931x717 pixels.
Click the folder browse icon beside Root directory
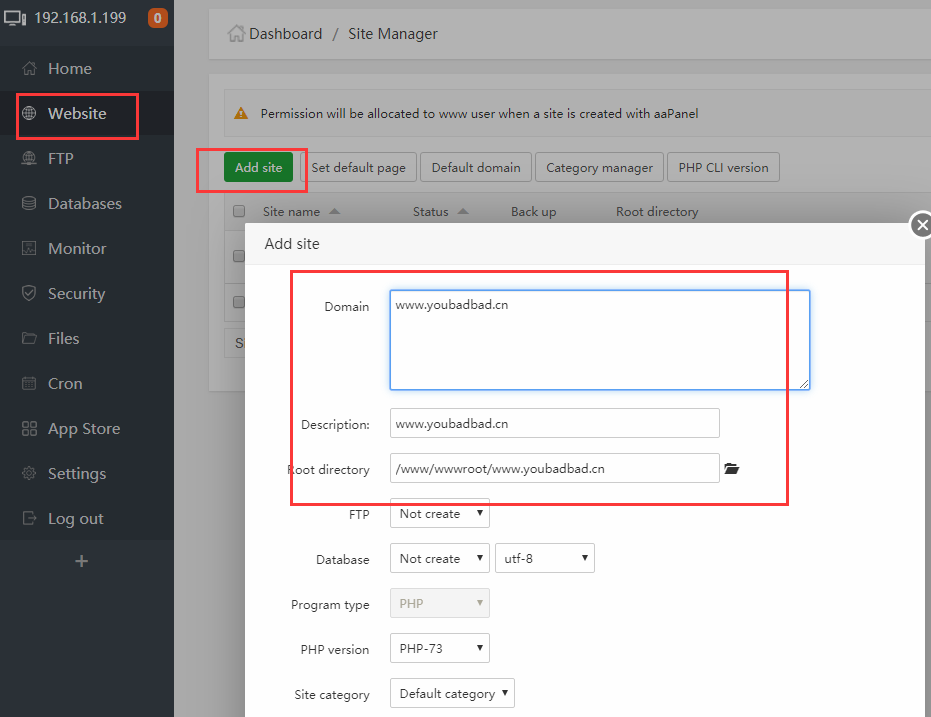(731, 468)
